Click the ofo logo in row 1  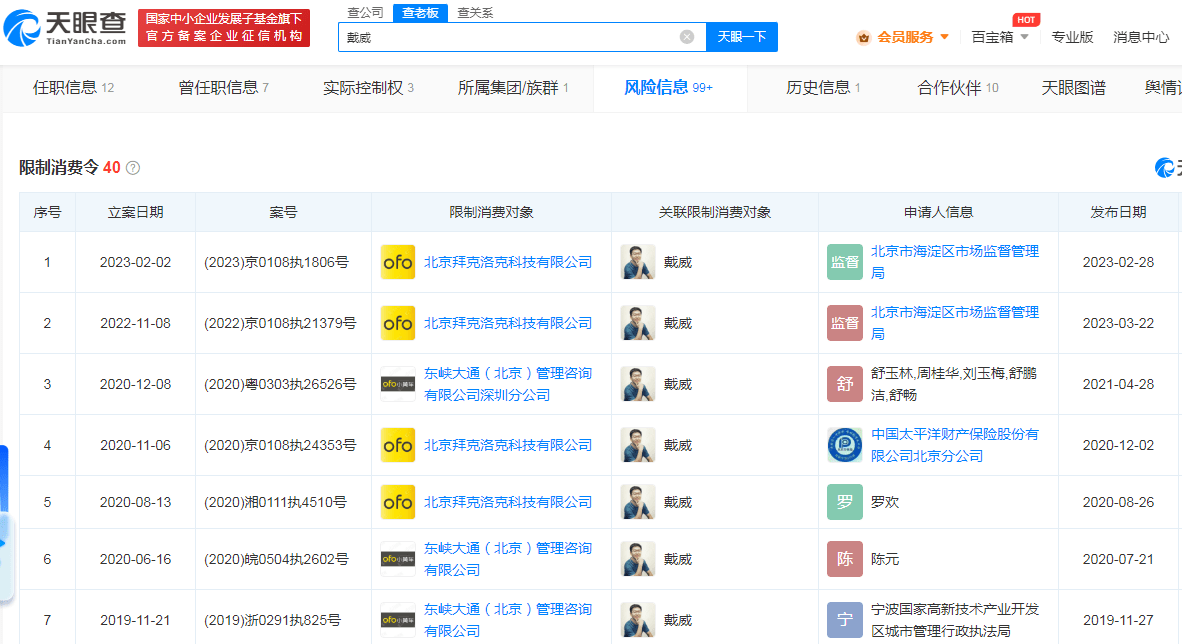coord(397,262)
